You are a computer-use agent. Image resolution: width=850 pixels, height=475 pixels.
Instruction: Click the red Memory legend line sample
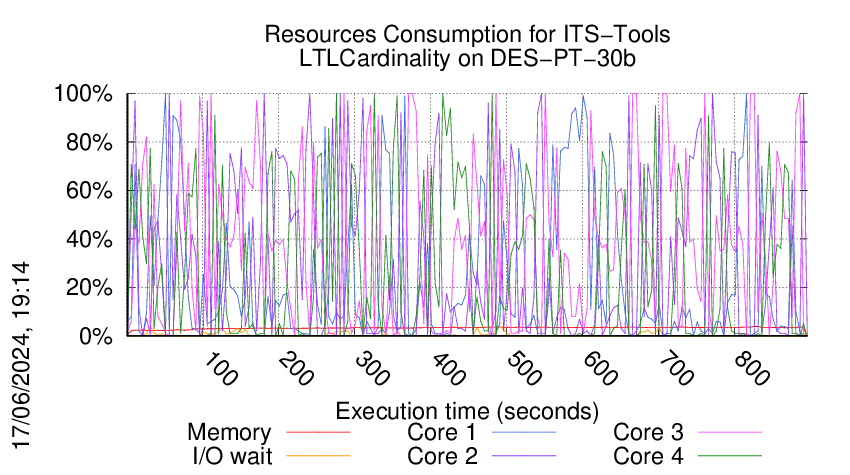coord(318,432)
